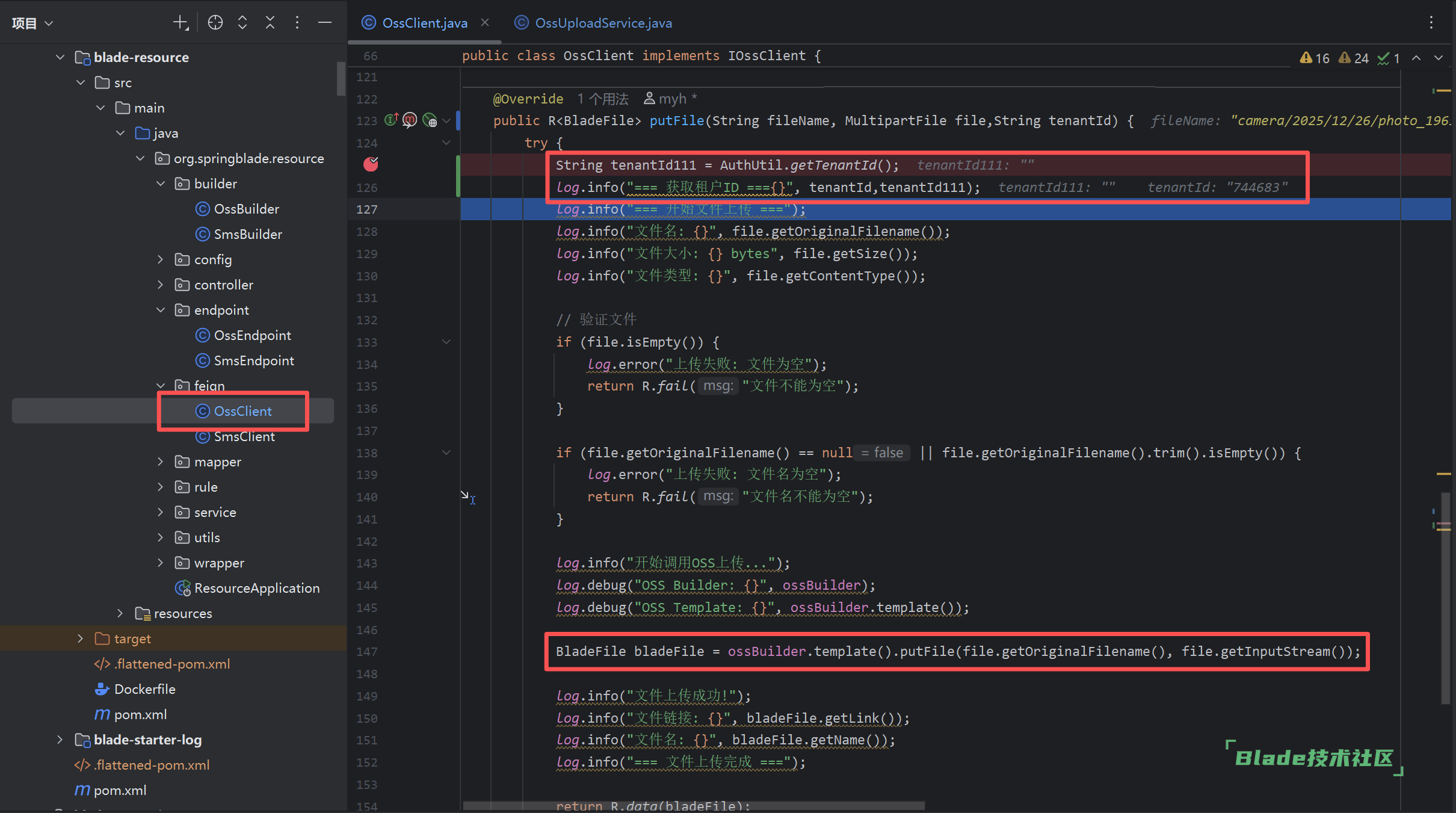Screen dimensions: 1456x813
Task: Collapse the endpoint package folder
Action: point(160,310)
